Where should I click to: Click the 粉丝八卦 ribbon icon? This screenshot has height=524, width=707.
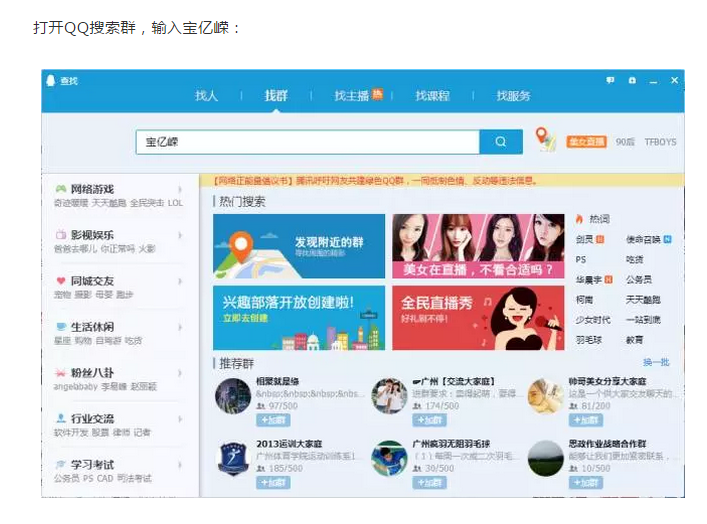(60, 372)
